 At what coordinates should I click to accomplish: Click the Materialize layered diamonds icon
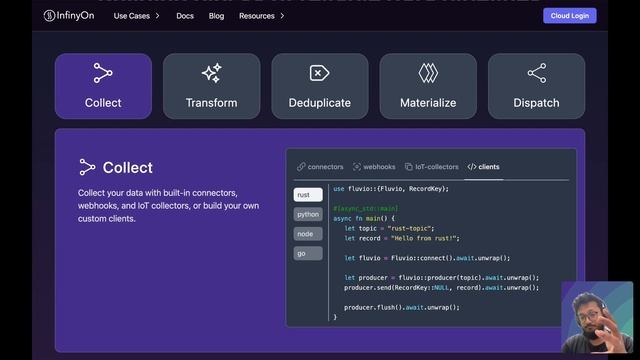[428, 73]
